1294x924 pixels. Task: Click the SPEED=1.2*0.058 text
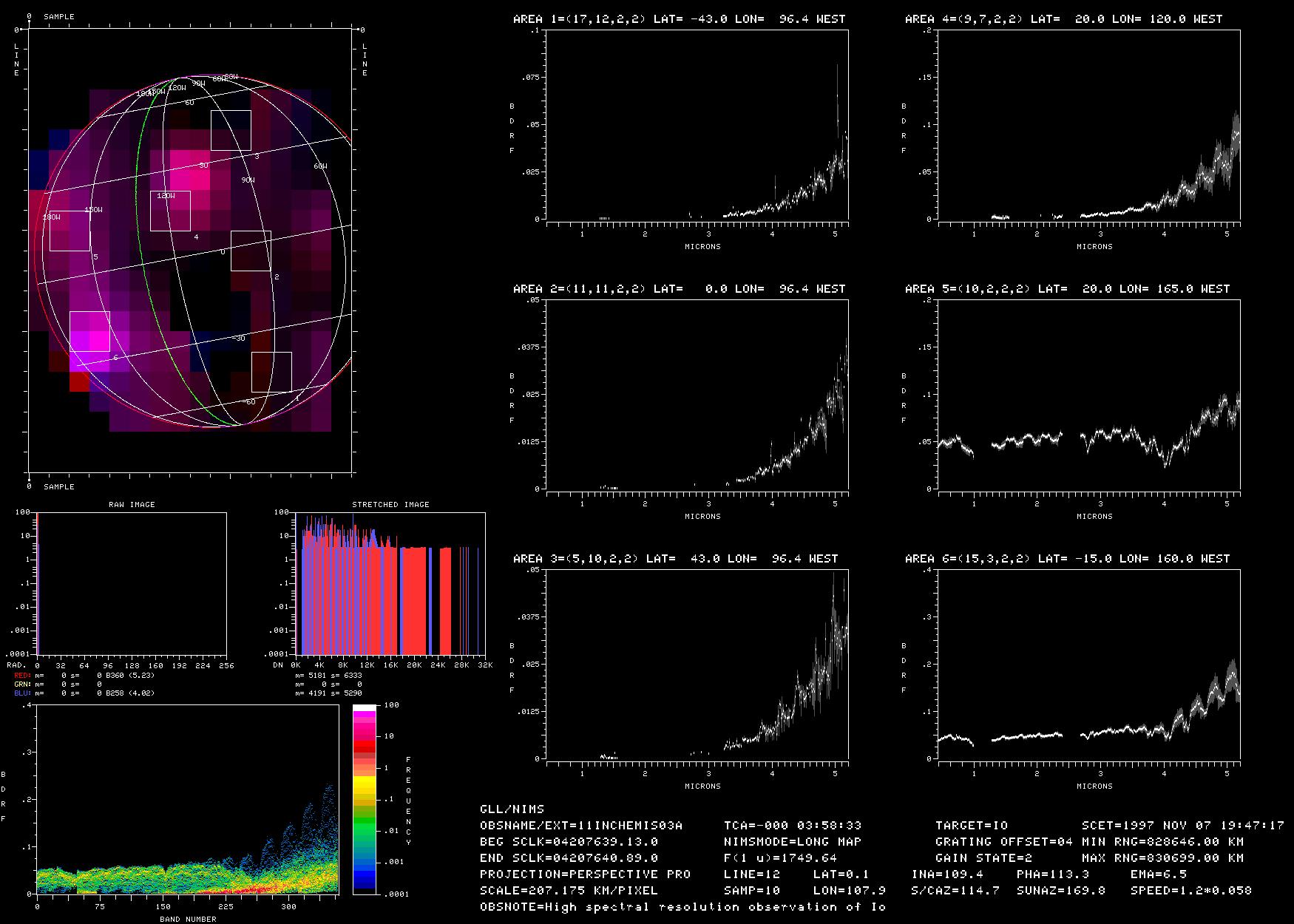(x=1191, y=891)
